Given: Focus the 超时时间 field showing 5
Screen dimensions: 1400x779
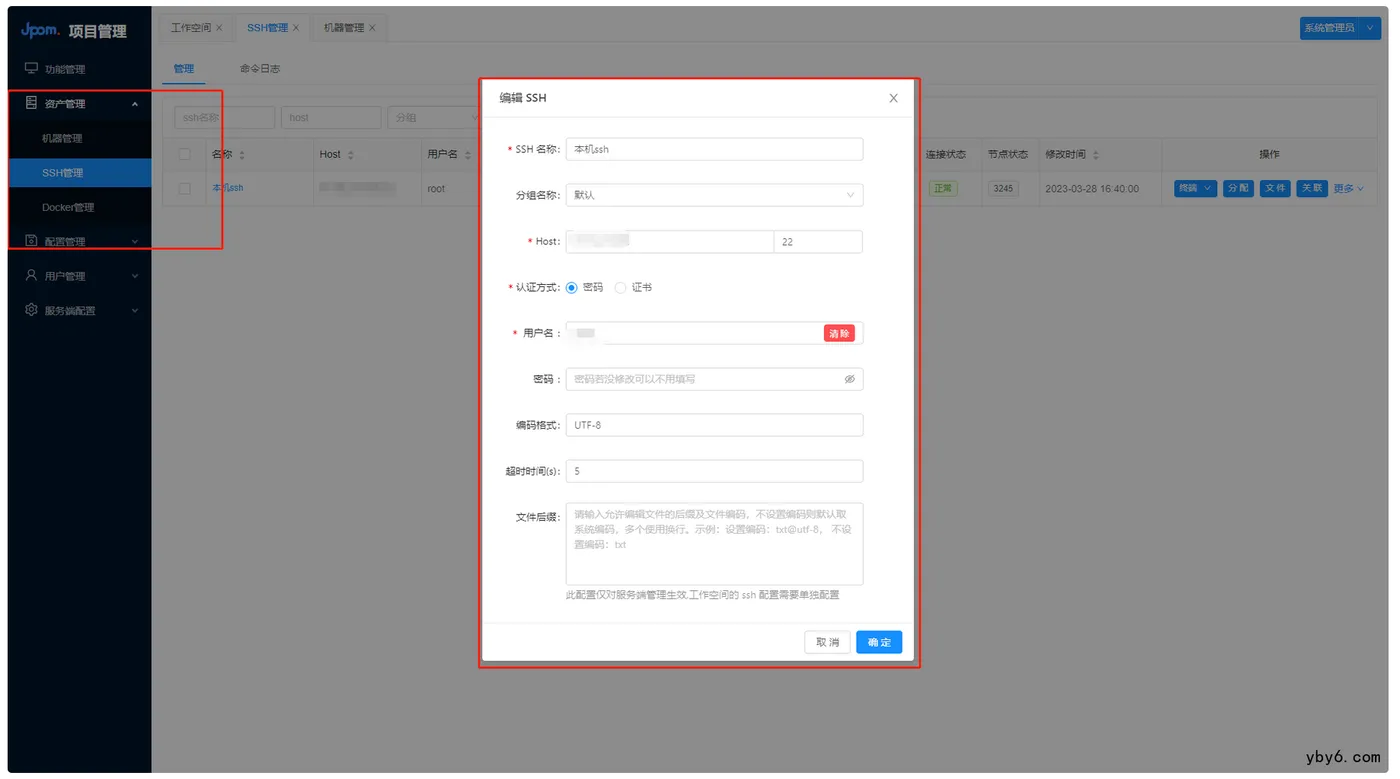Looking at the screenshot, I should pos(714,471).
